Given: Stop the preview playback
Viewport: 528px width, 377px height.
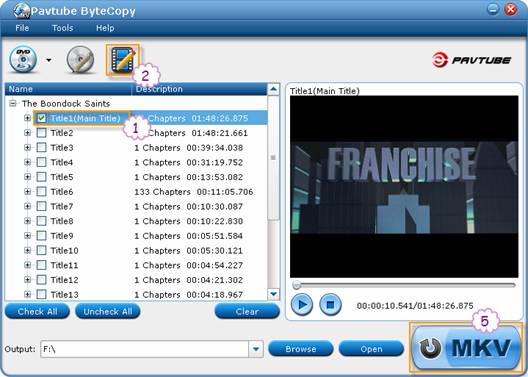Looking at the screenshot, I should point(330,305).
